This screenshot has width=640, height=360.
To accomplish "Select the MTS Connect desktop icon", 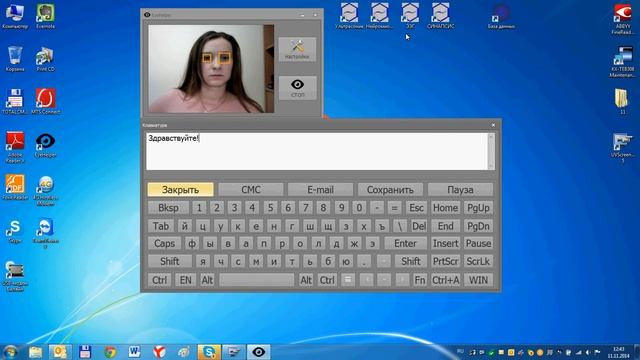I will point(45,101).
